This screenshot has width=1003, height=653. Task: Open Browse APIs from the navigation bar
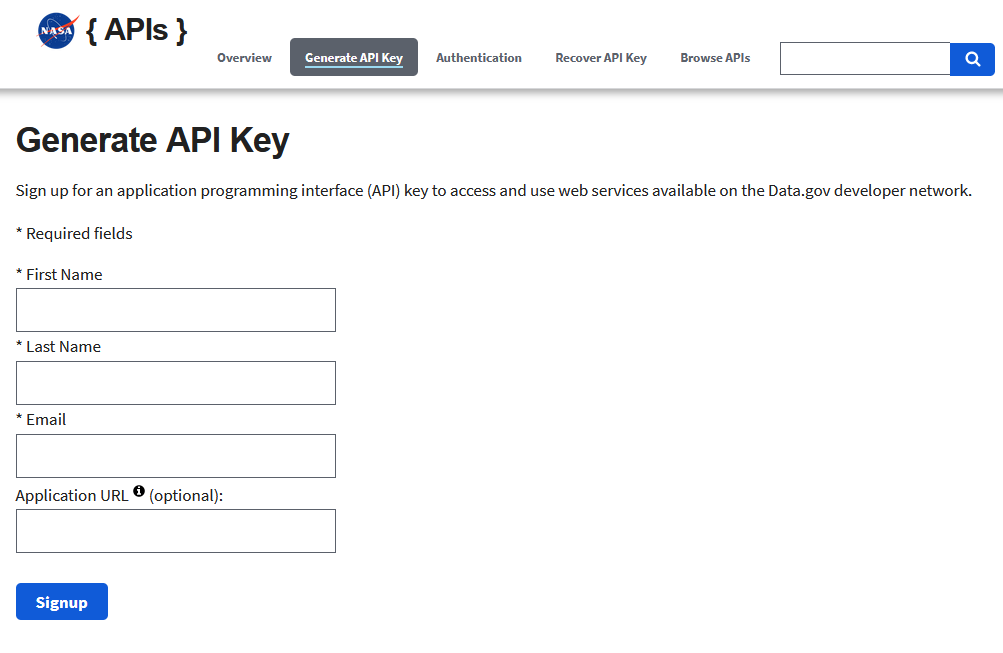pyautogui.click(x=714, y=57)
